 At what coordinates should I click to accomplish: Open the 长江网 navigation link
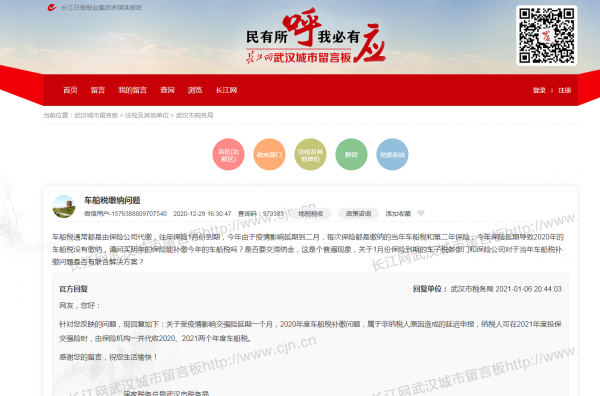coord(226,90)
